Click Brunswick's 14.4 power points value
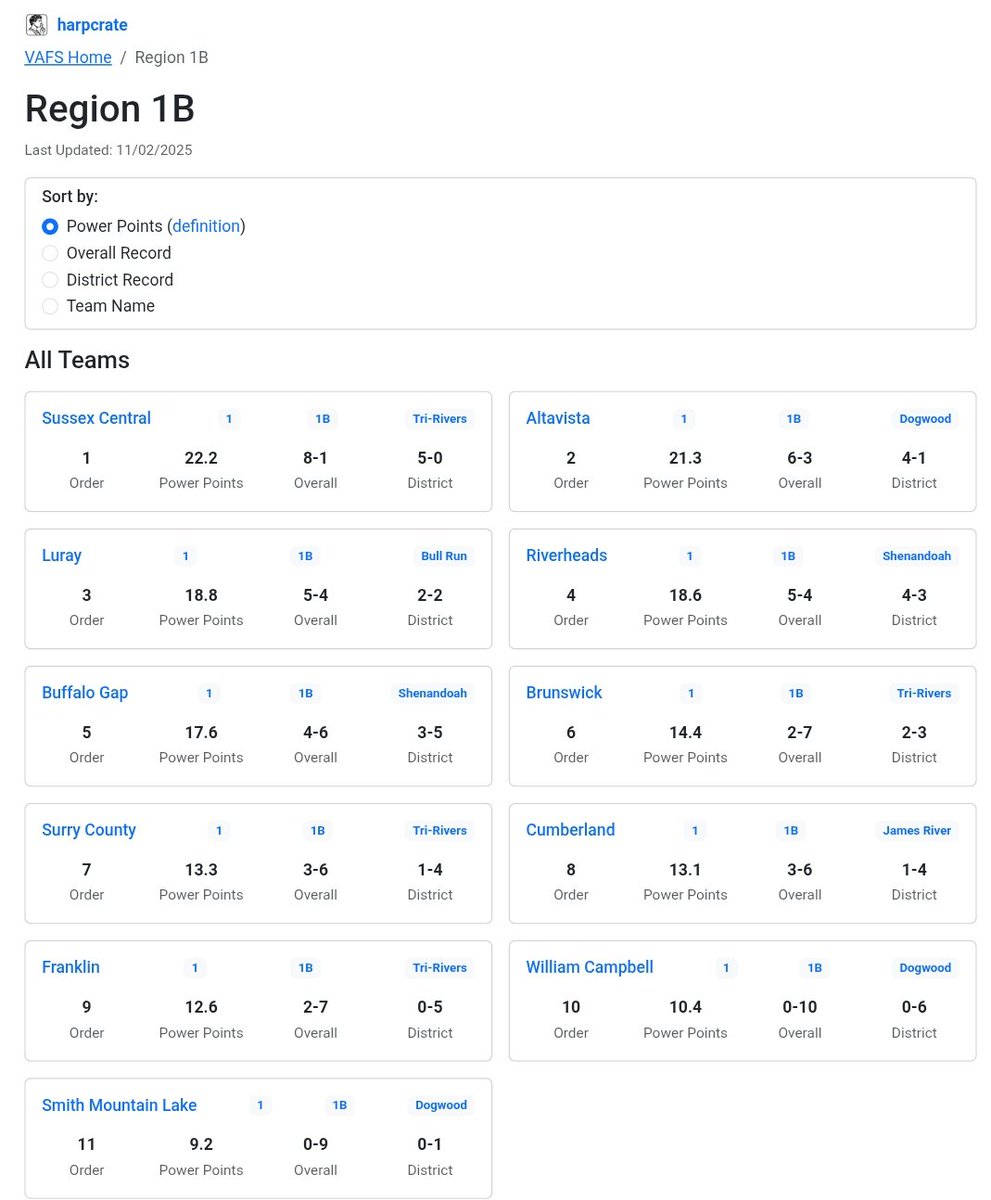Viewport: 991px width, 1200px height. 685,732
